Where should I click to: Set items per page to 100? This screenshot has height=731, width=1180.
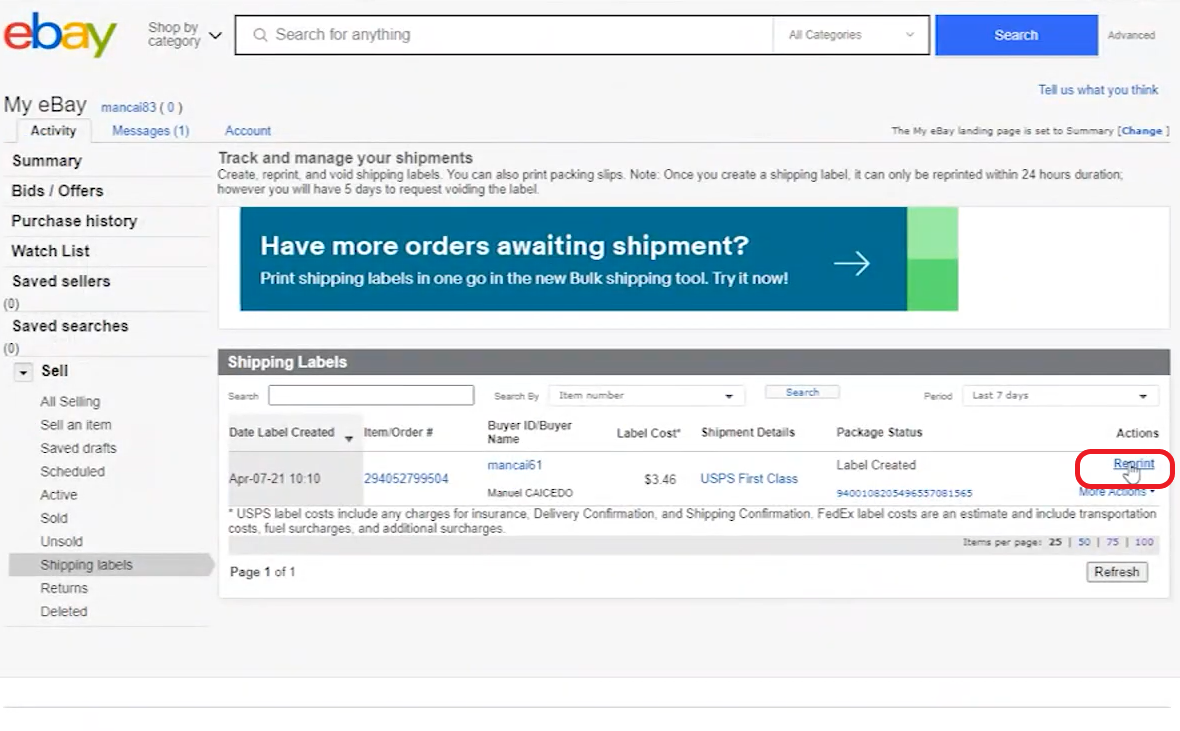point(1144,542)
